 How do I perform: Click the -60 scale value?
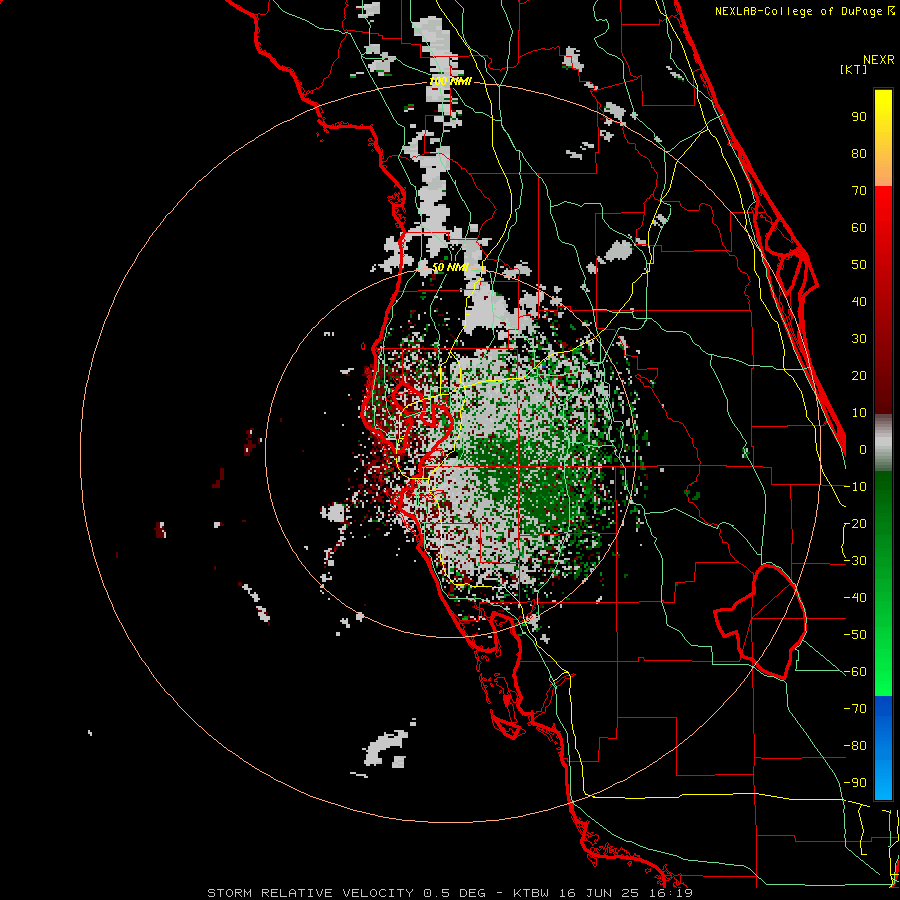(855, 672)
